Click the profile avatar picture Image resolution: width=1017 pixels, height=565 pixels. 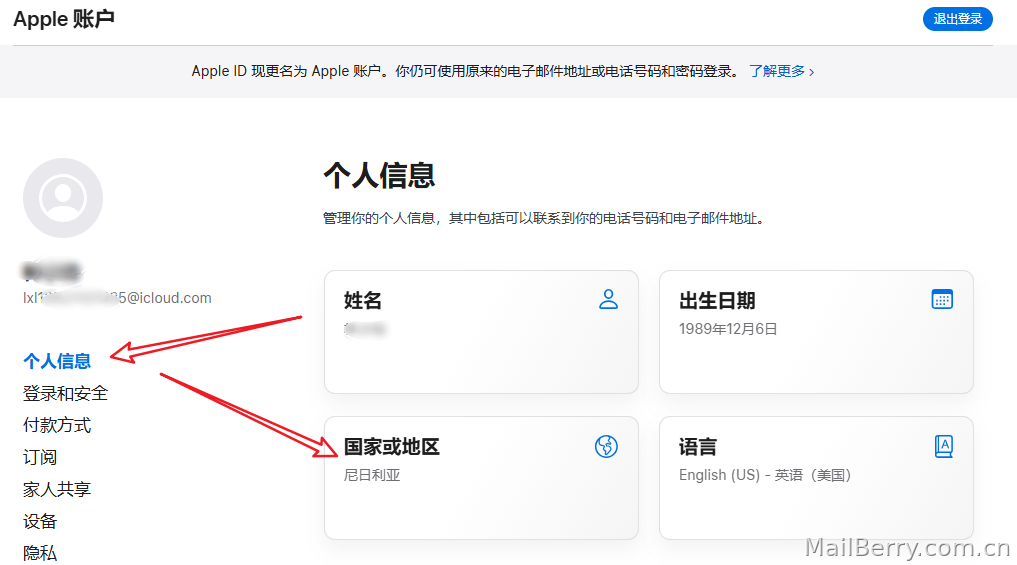[x=63, y=198]
